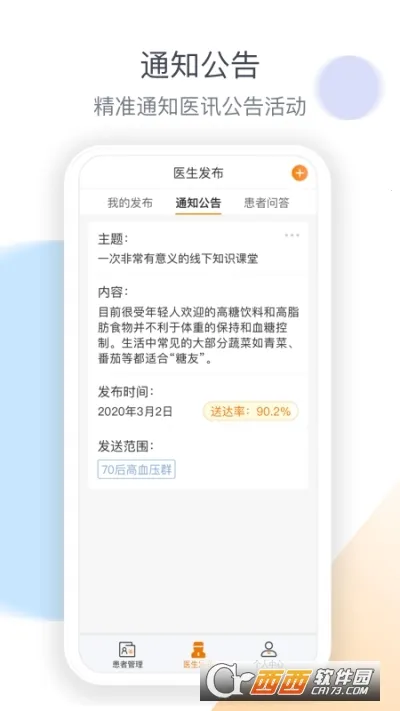Click the 通知公告 large heading

click(200, 65)
